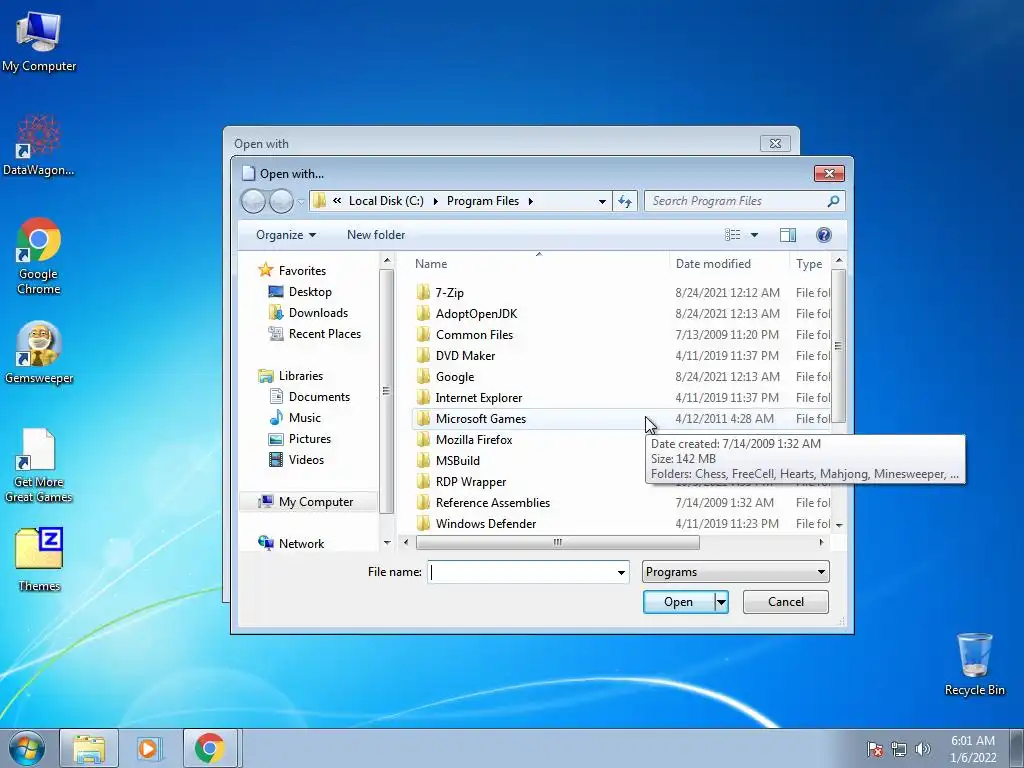Open the File name dropdown arrow

point(621,573)
